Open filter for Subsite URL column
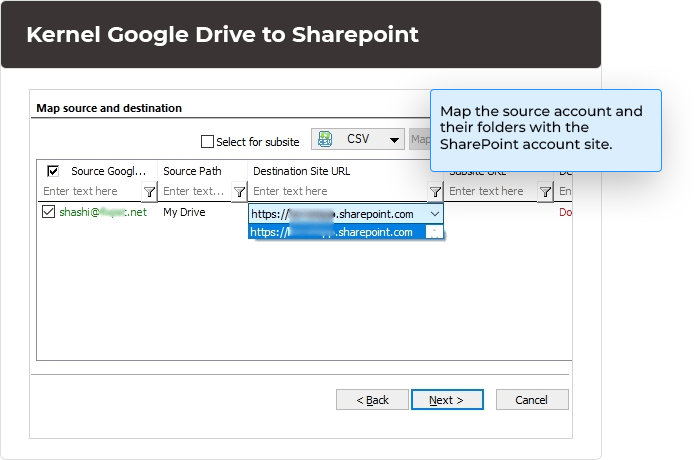Image resolution: width=700 pixels, height=460 pixels. [x=545, y=192]
